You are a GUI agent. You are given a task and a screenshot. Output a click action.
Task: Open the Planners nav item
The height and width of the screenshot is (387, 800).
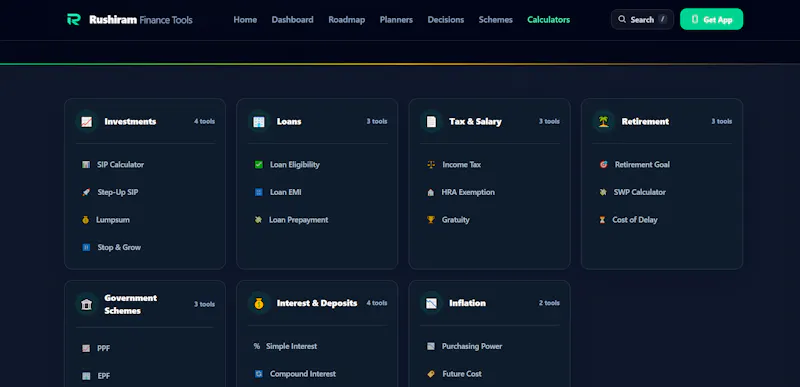396,19
